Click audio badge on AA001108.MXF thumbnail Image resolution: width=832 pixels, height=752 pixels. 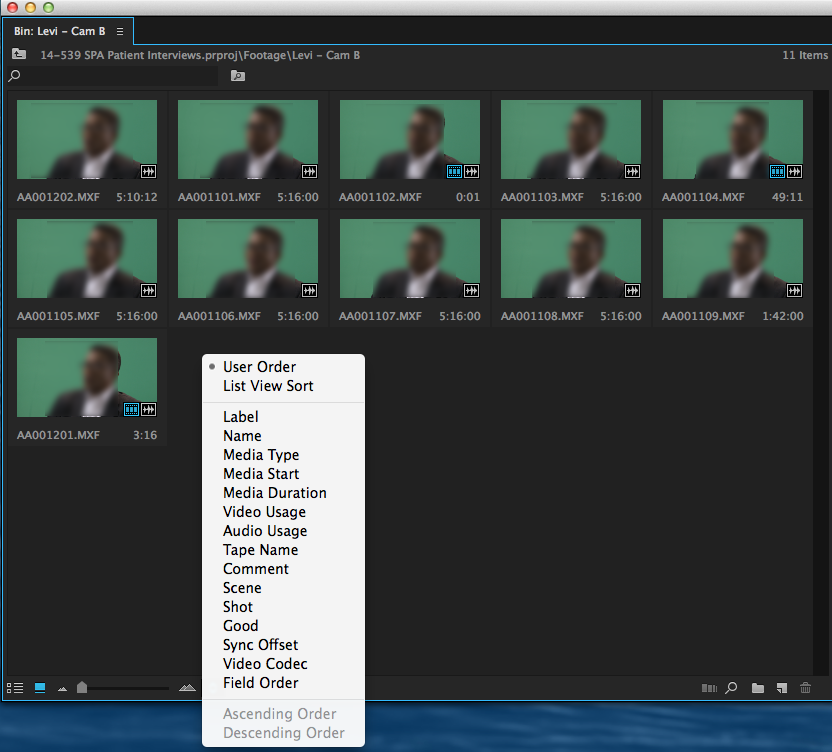(632, 290)
